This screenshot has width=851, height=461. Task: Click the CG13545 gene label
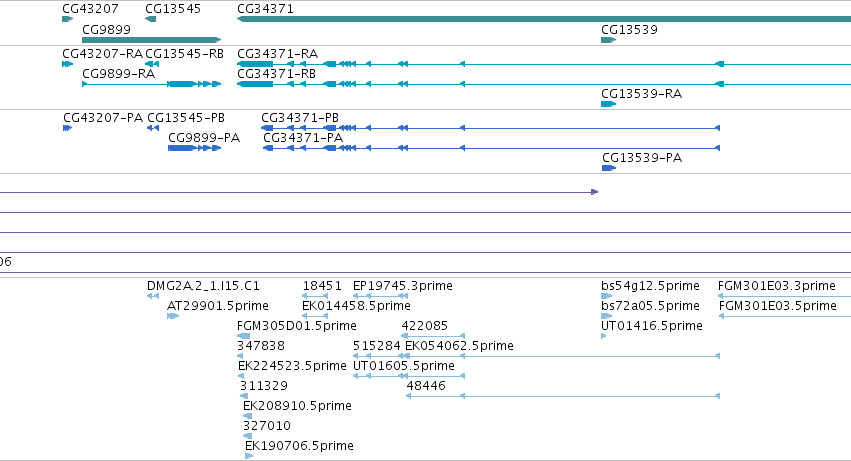pos(173,9)
